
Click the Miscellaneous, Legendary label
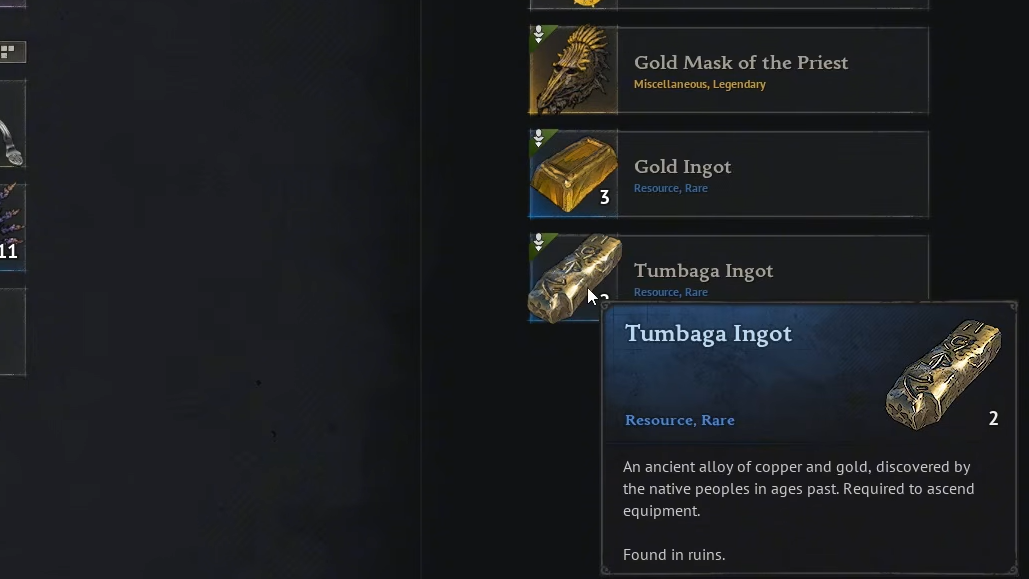(700, 84)
